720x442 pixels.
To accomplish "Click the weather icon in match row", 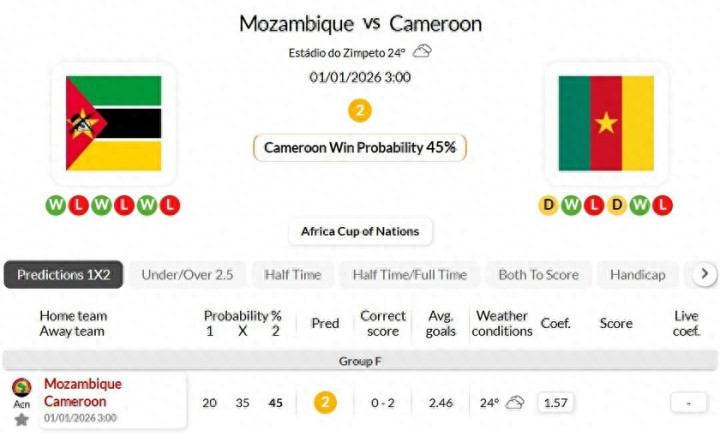I will click(514, 403).
